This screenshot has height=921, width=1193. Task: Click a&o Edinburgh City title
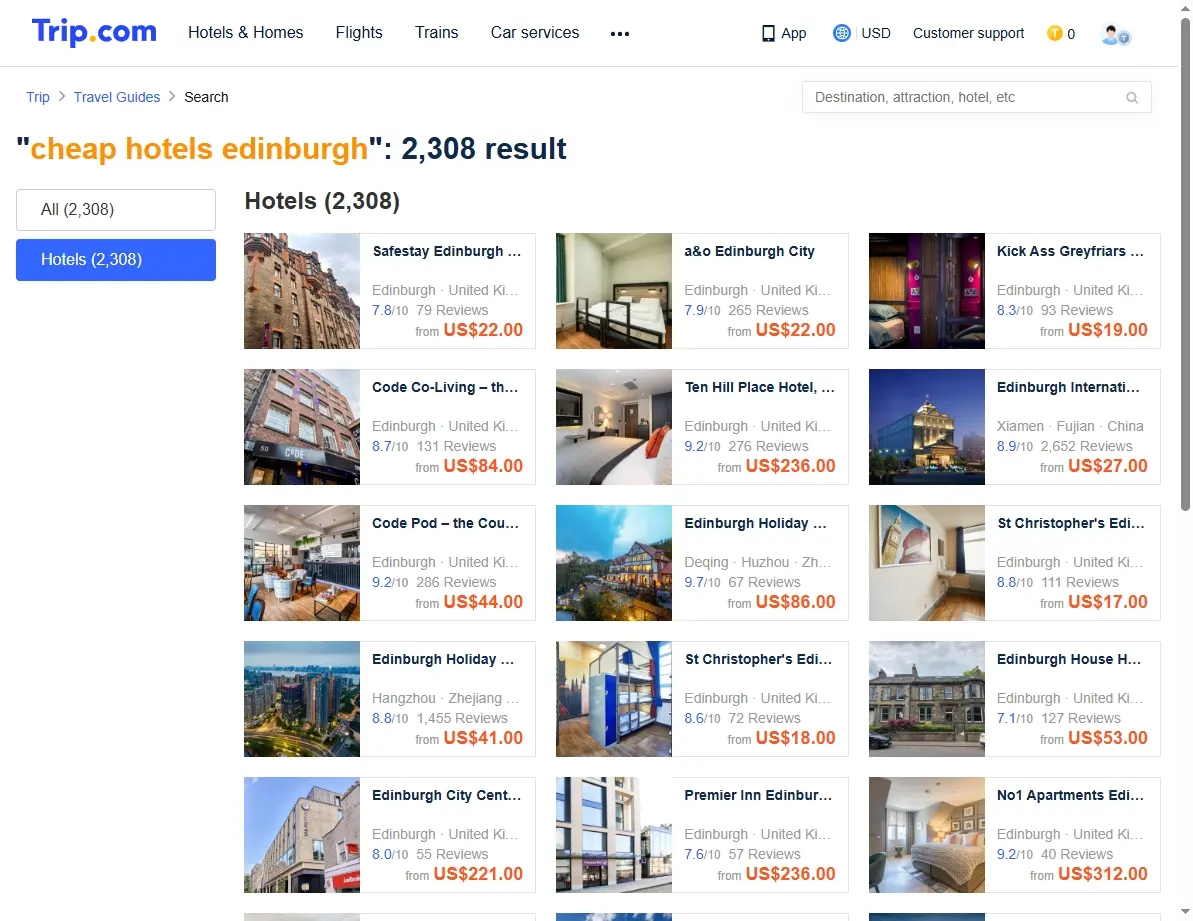(x=749, y=252)
